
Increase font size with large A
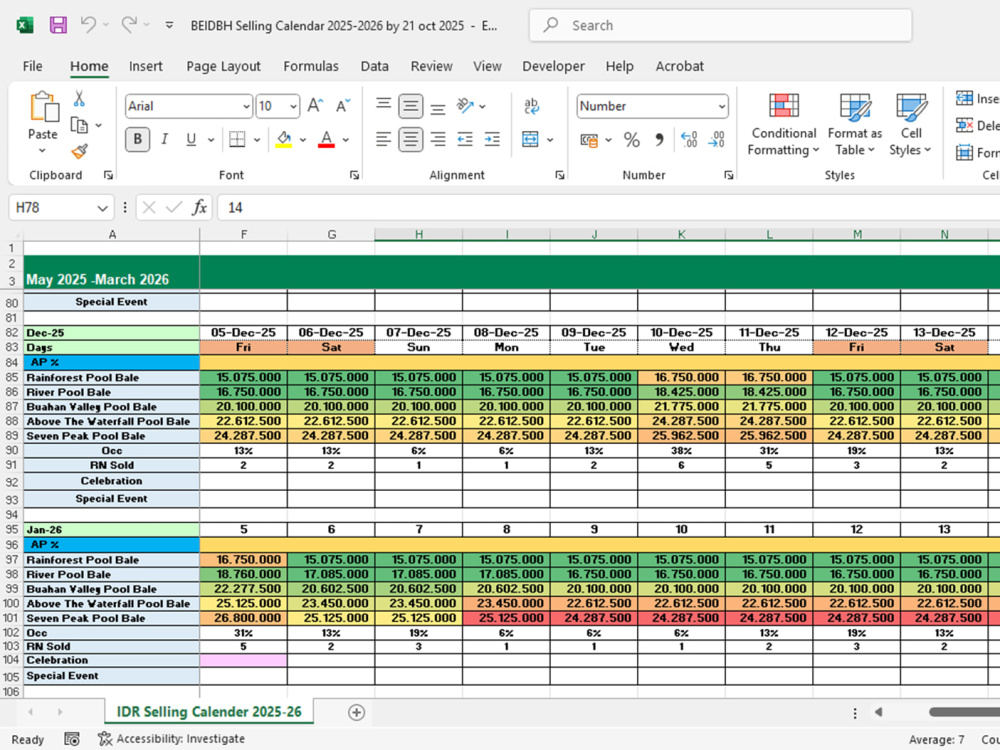click(315, 106)
